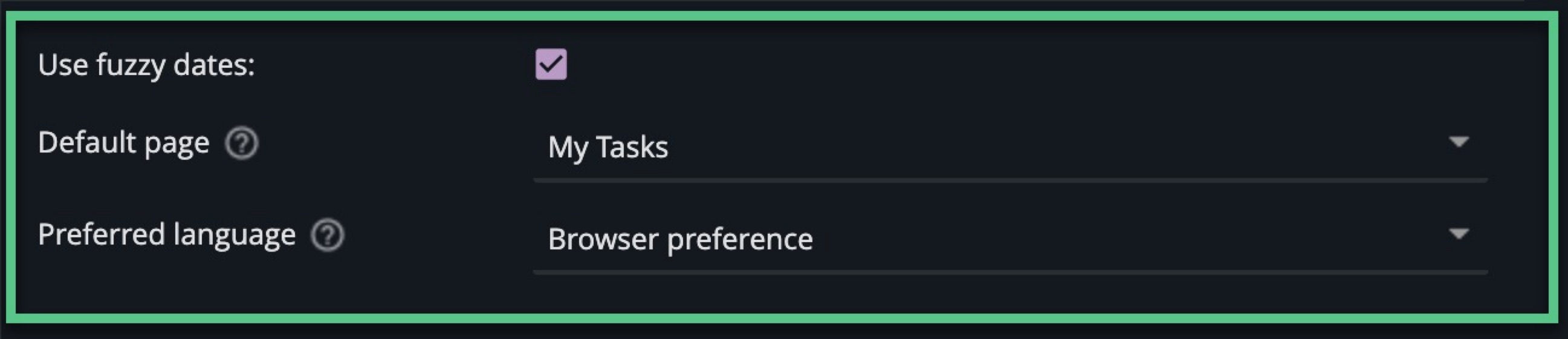
Task: Show help for Preferred language setting
Action: pos(328,235)
